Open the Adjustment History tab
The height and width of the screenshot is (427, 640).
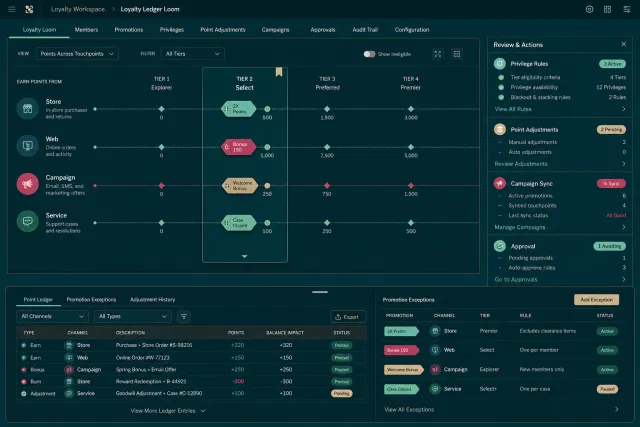pyautogui.click(x=153, y=300)
